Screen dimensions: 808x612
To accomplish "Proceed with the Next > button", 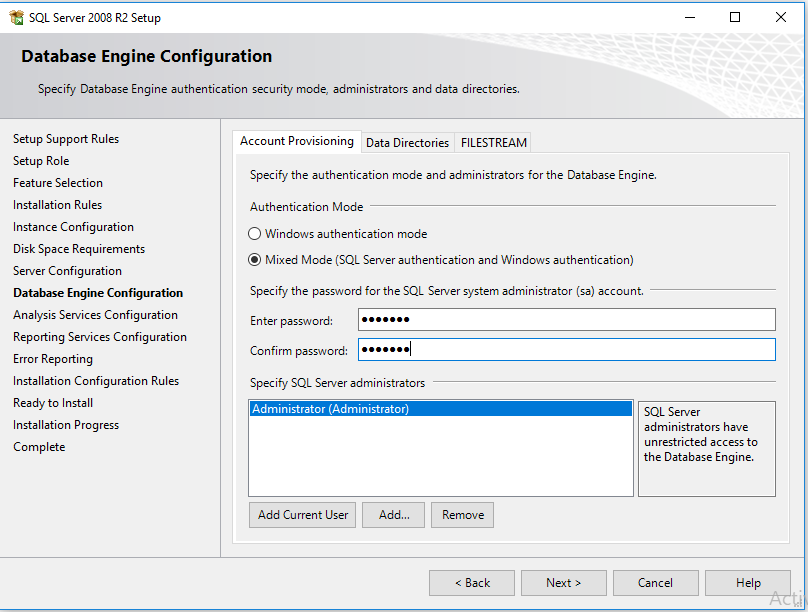I will pyautogui.click(x=564, y=583).
